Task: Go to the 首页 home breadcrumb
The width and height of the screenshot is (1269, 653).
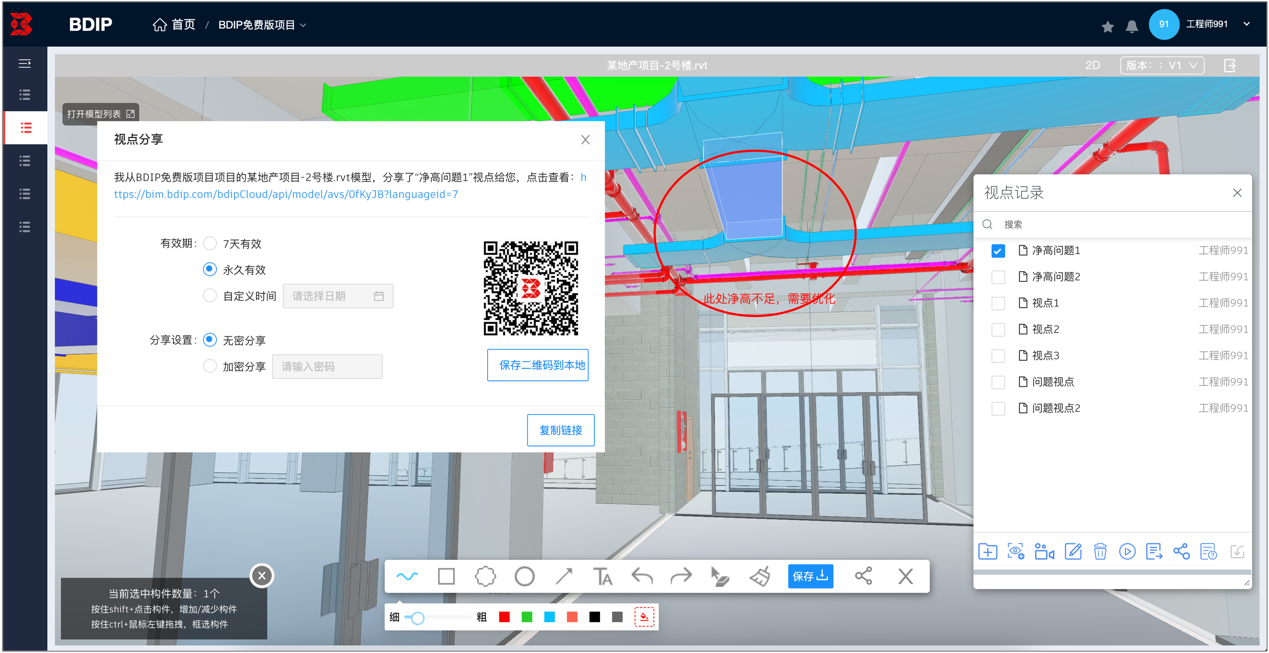Action: pyautogui.click(x=174, y=25)
